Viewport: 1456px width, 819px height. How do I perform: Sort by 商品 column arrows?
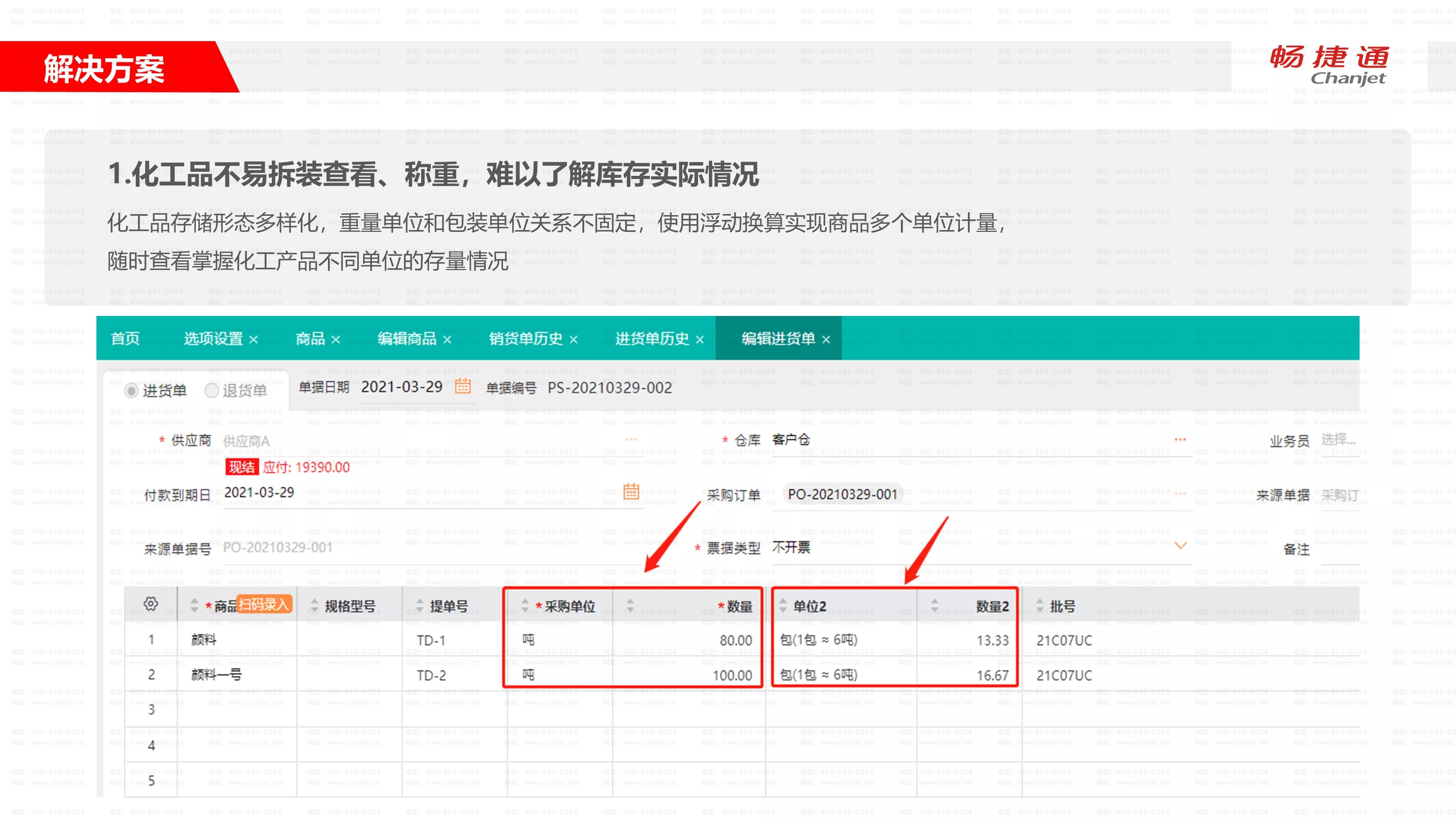(194, 606)
